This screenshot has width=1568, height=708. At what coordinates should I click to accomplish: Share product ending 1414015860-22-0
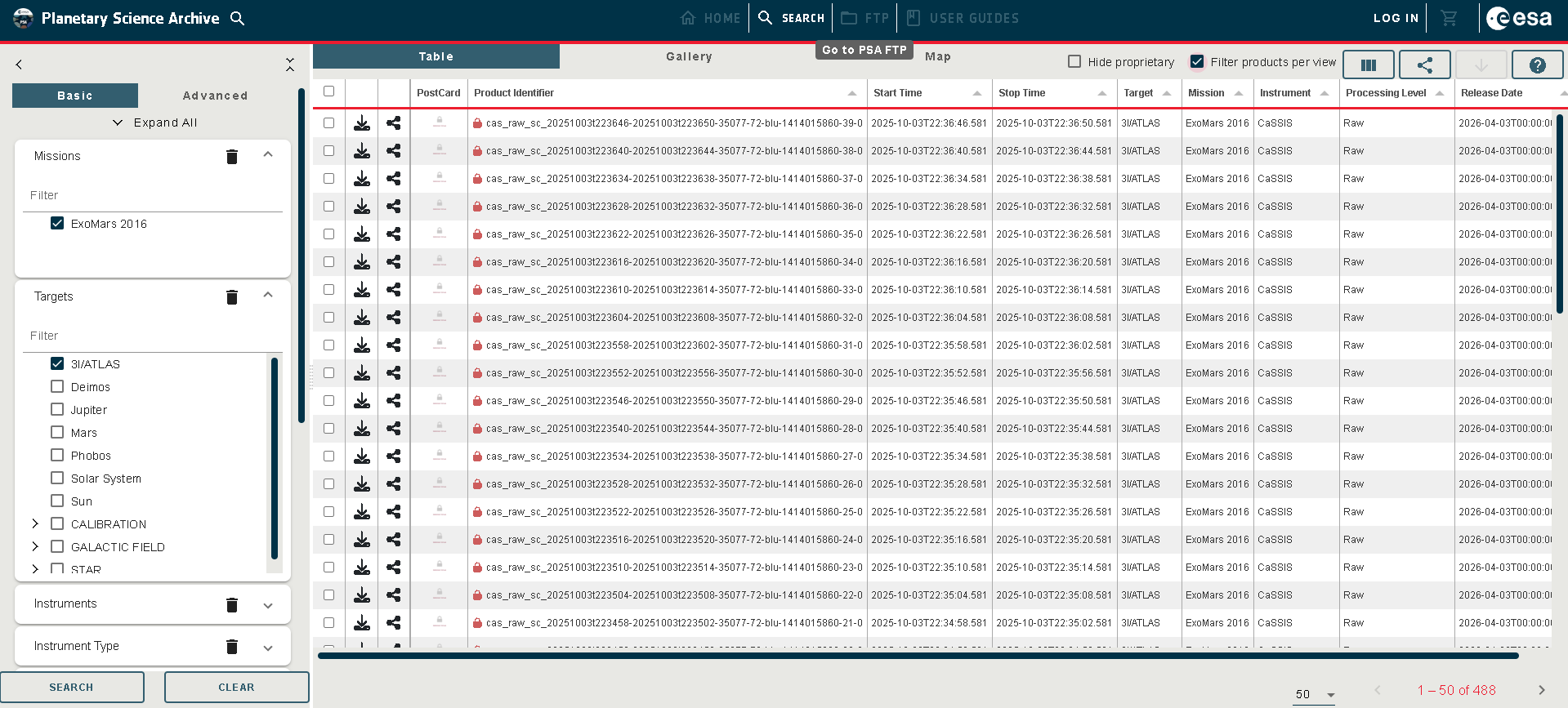coord(394,595)
